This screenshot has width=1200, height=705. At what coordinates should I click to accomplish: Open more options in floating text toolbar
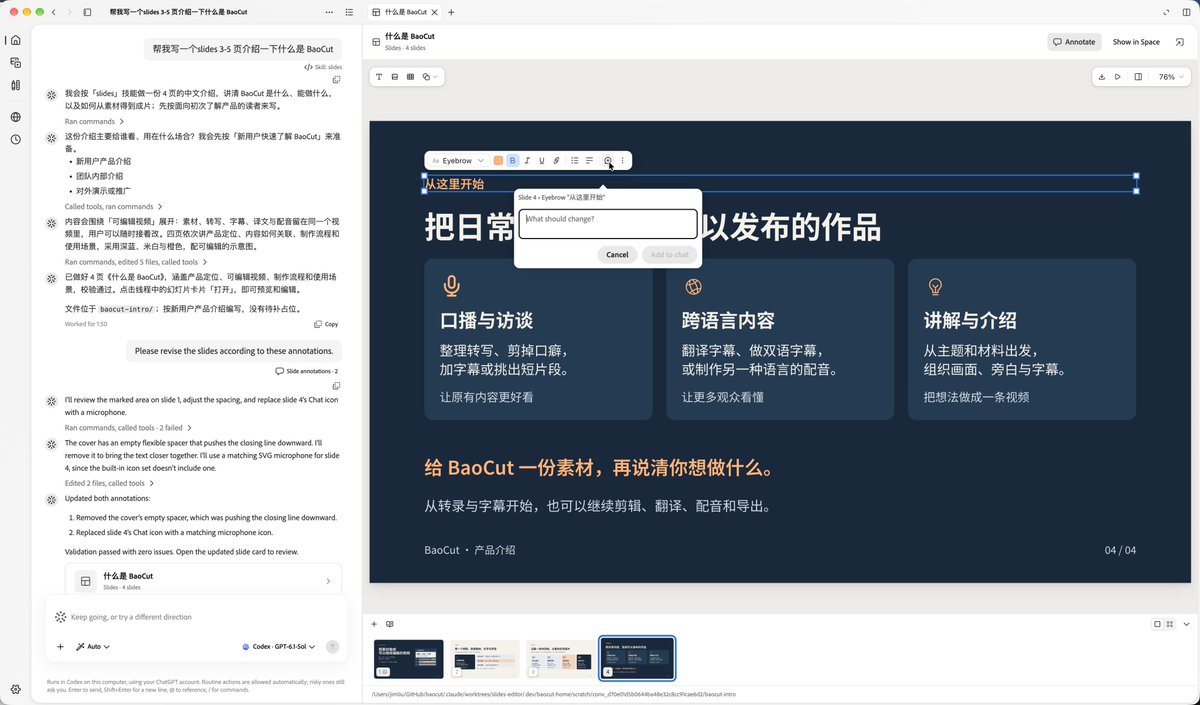tap(622, 160)
